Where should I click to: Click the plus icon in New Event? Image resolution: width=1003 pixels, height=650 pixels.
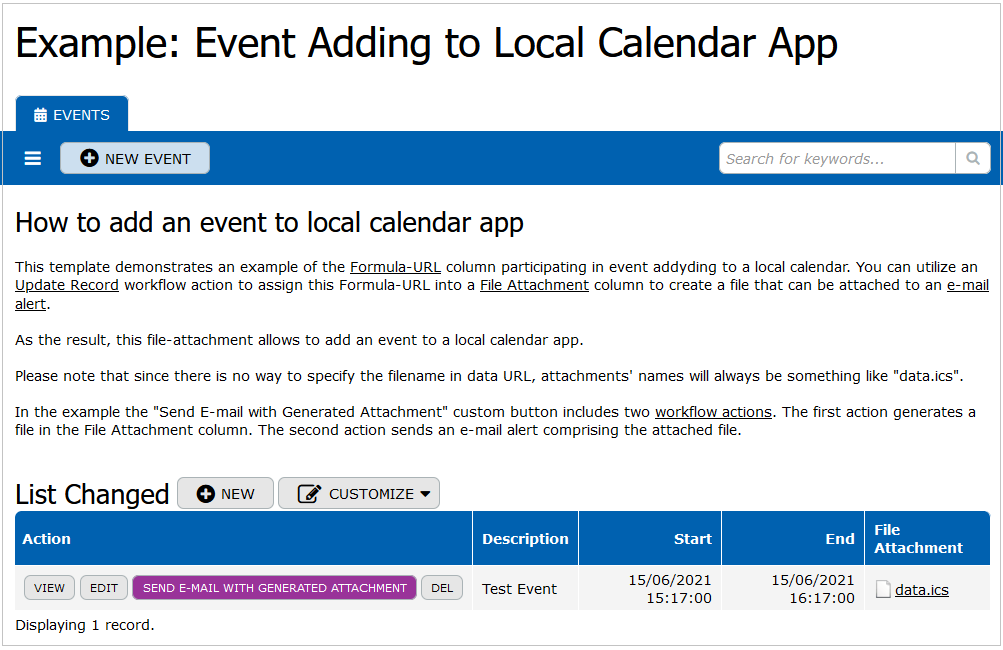(x=89, y=158)
